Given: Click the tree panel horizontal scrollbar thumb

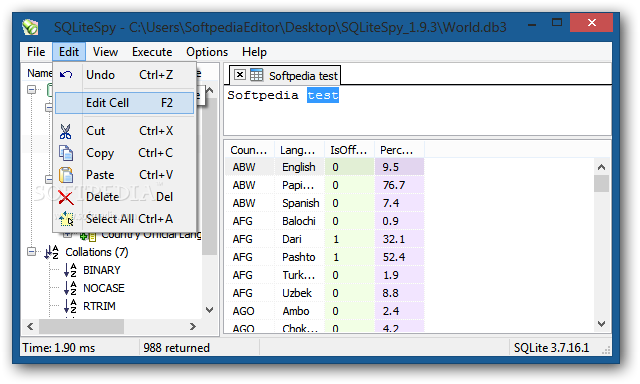Looking at the screenshot, I should pyautogui.click(x=82, y=326).
